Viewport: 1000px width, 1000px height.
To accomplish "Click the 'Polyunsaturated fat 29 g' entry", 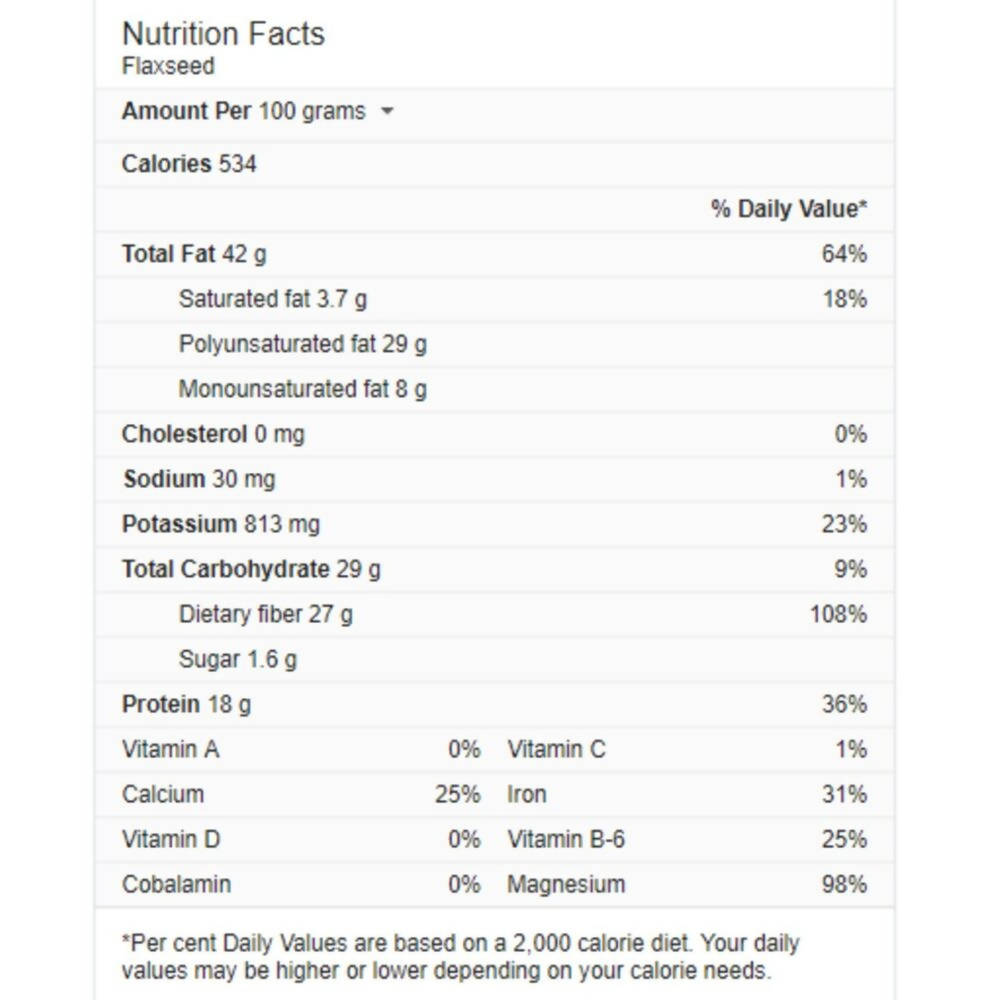I will point(302,344).
